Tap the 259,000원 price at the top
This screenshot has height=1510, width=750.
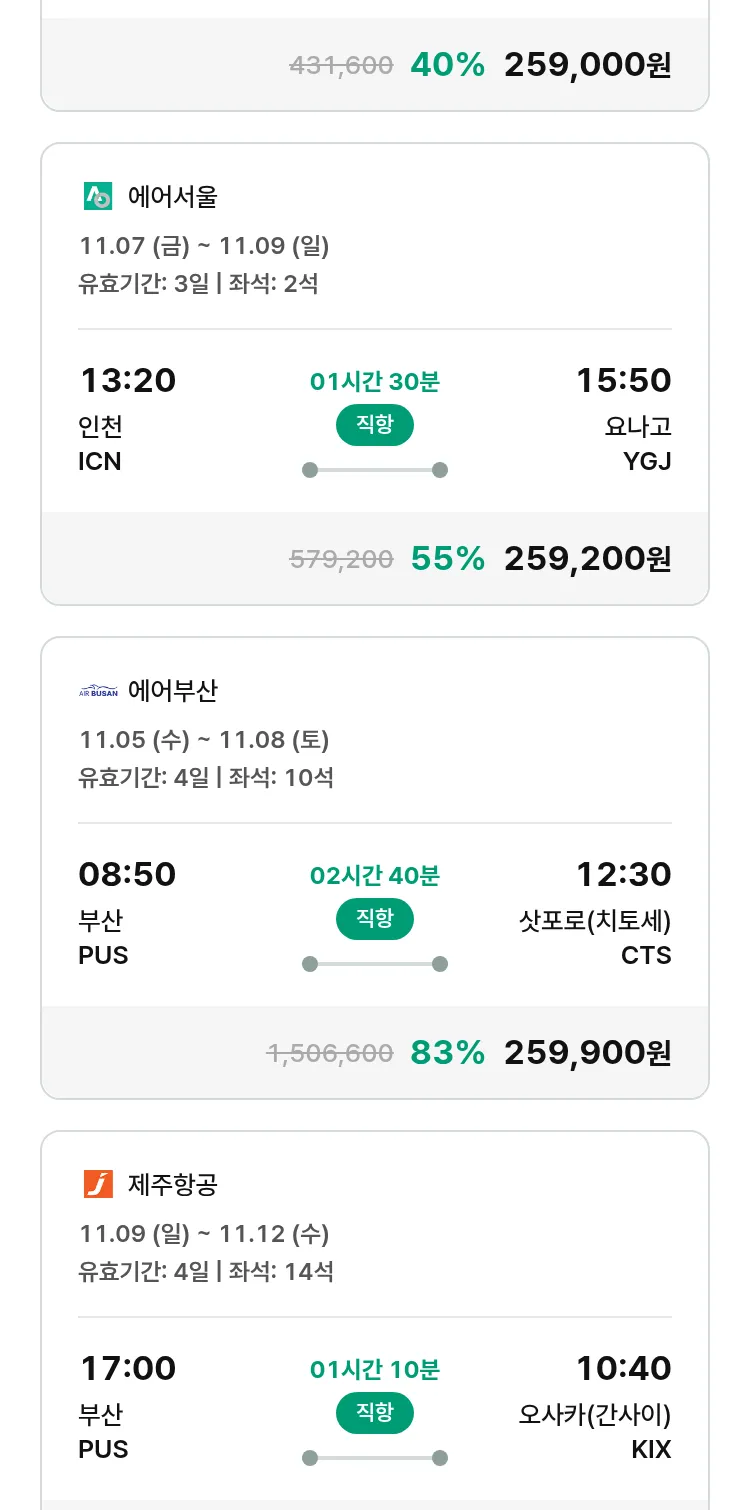tap(587, 65)
